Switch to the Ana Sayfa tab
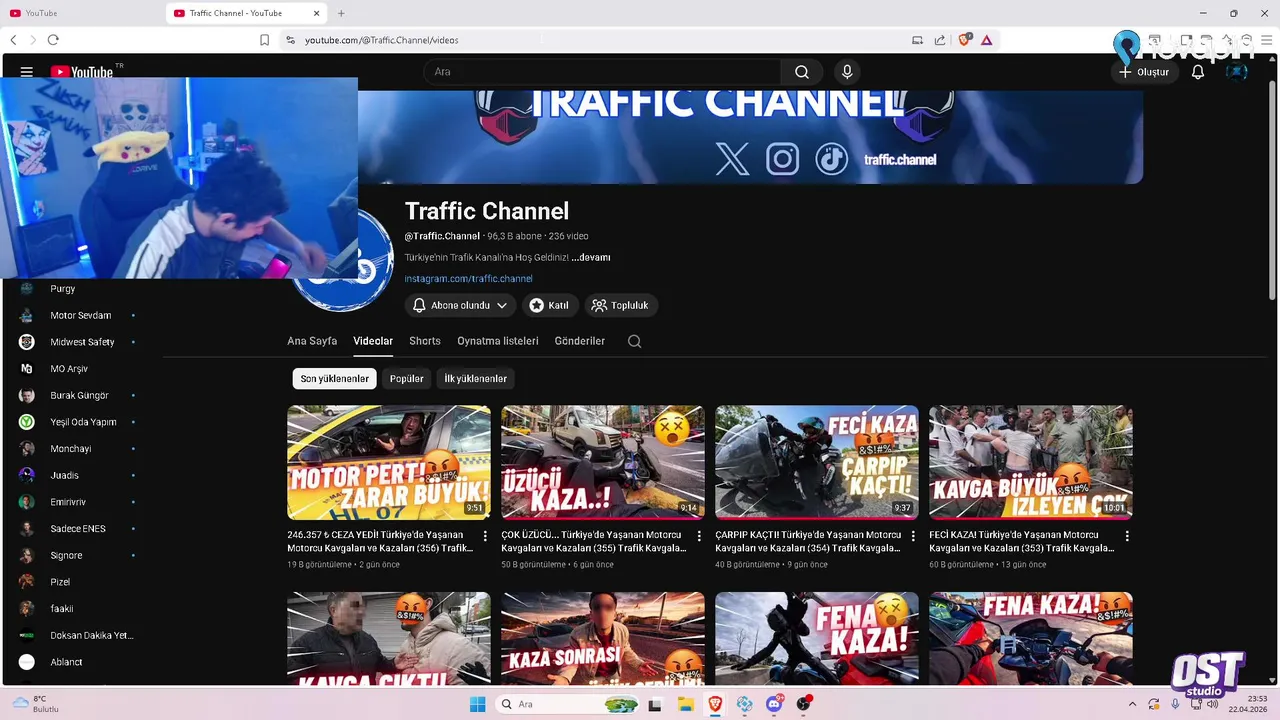 click(312, 341)
